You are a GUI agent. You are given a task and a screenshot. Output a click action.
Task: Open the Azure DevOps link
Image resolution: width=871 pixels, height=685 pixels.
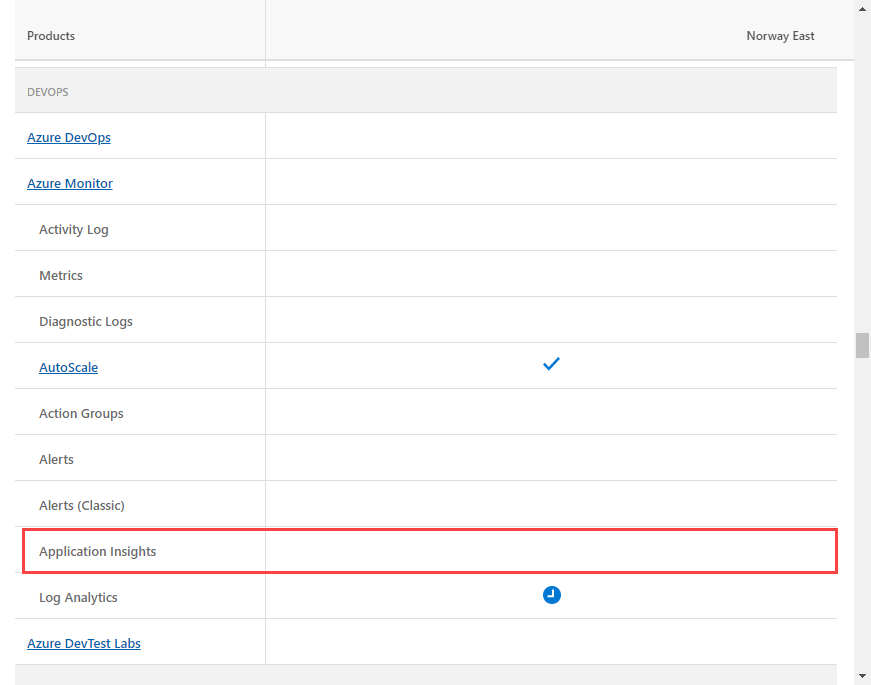(x=69, y=137)
